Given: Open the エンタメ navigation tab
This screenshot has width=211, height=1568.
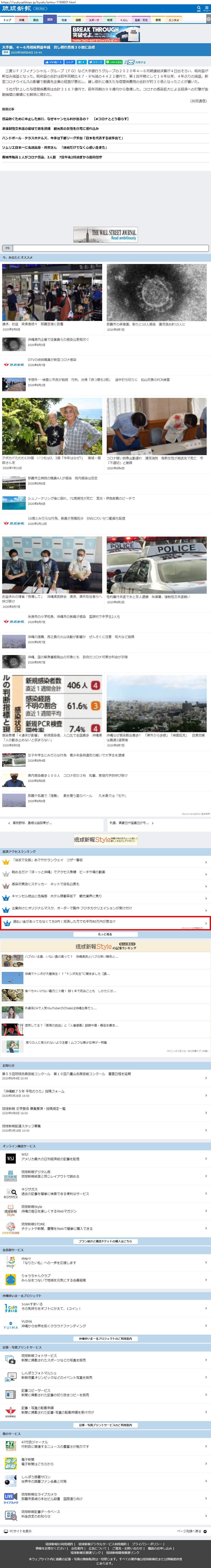Looking at the screenshot, I should point(174,20).
